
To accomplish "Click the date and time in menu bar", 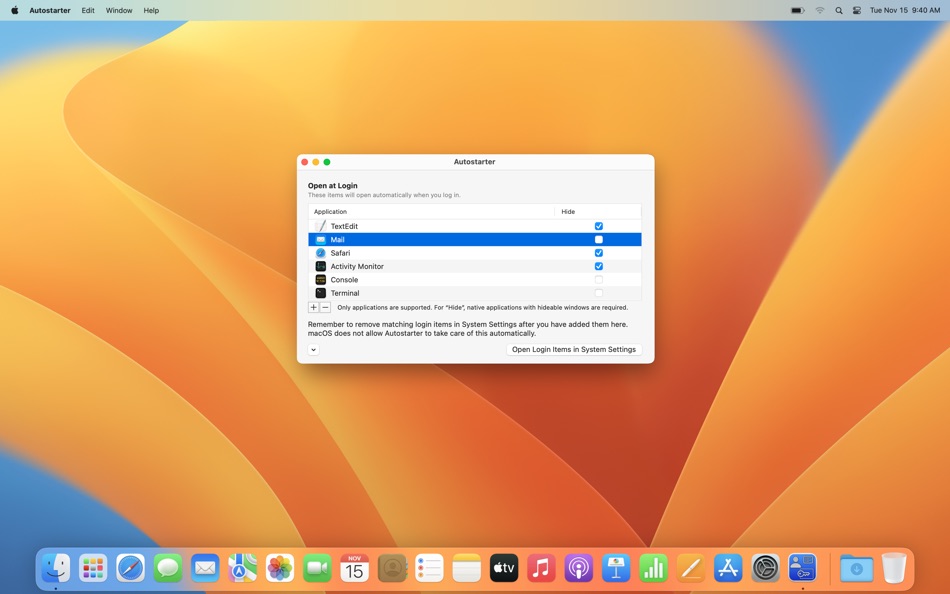I will (x=905, y=10).
